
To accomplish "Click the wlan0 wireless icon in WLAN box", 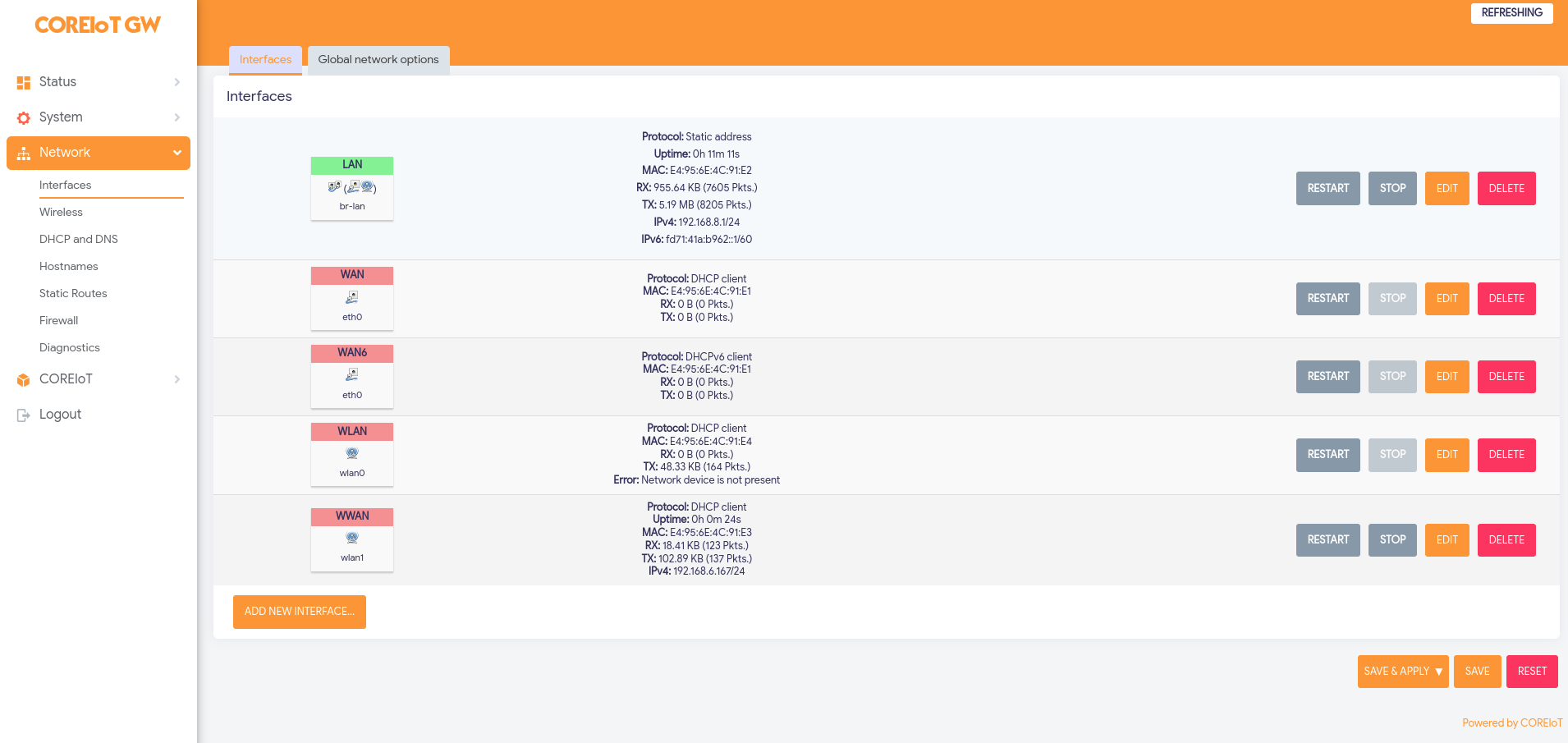I will pyautogui.click(x=352, y=453).
